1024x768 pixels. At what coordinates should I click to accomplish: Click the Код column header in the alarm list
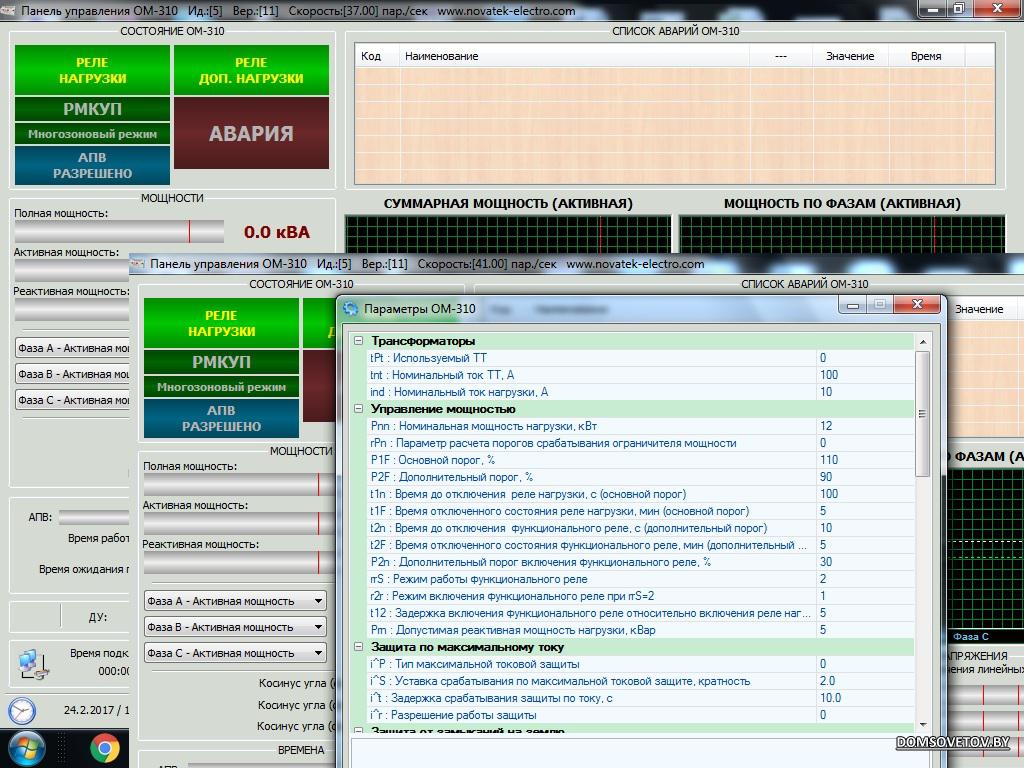[377, 56]
